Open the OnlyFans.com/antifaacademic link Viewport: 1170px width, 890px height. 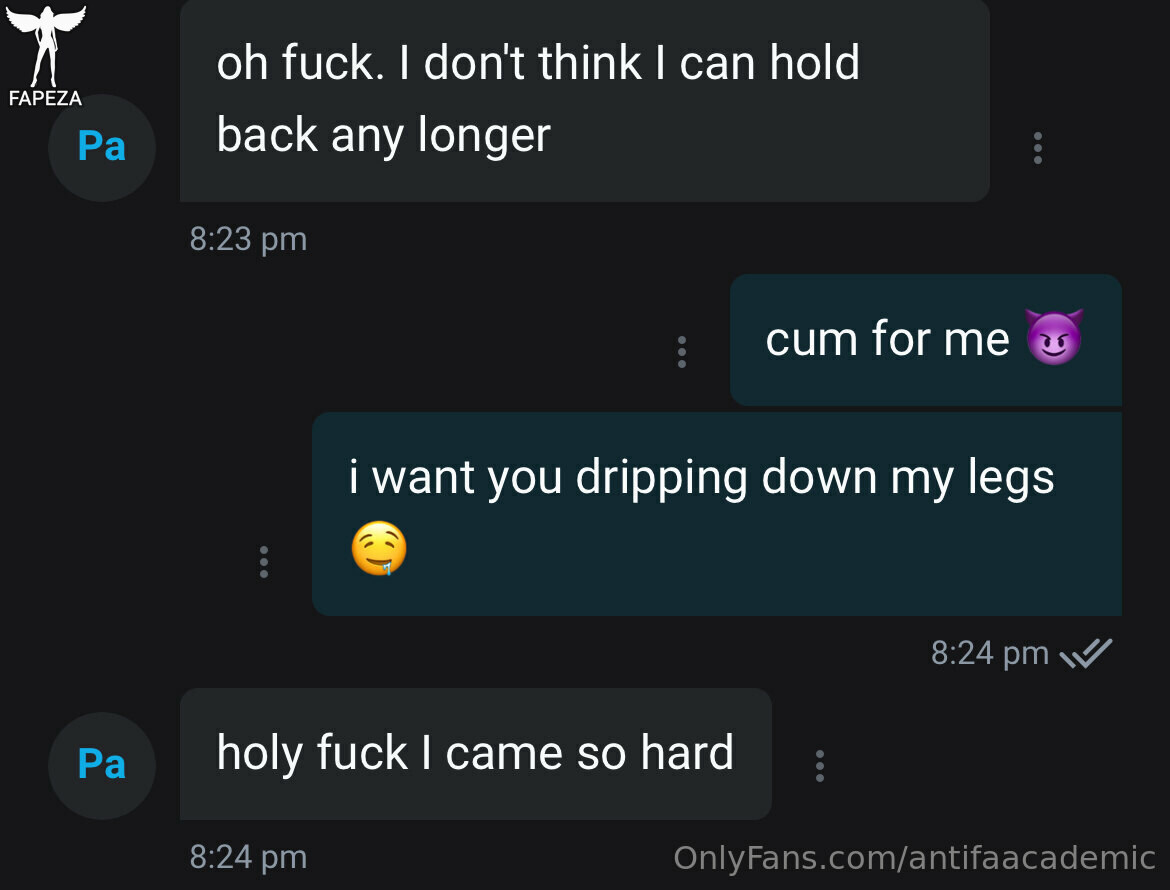914,858
